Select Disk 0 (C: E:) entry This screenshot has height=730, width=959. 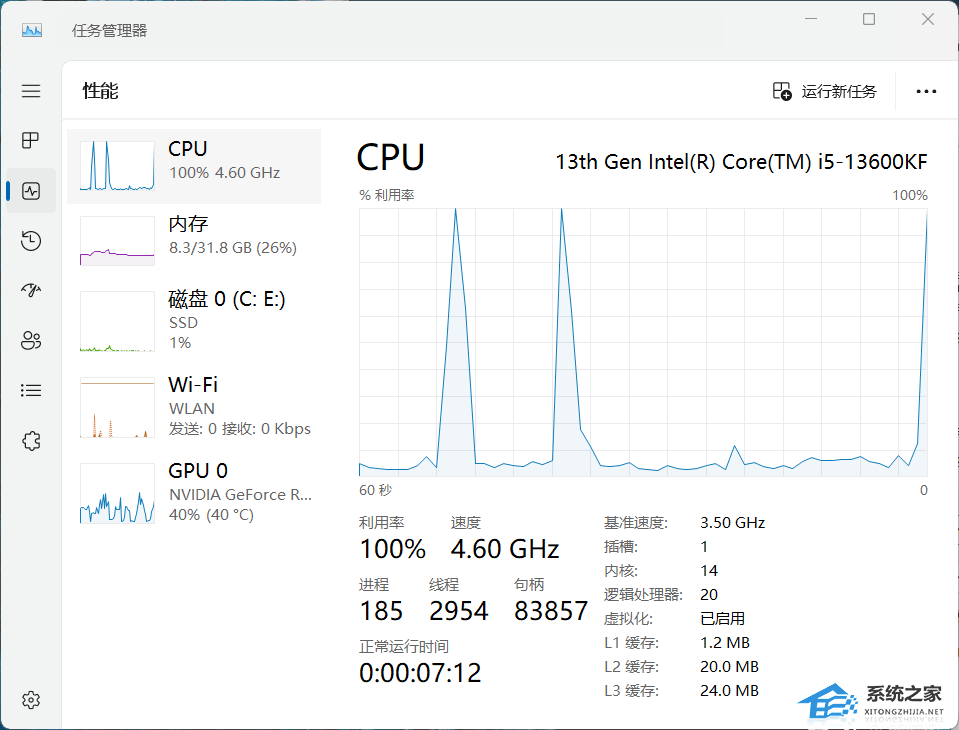194,320
